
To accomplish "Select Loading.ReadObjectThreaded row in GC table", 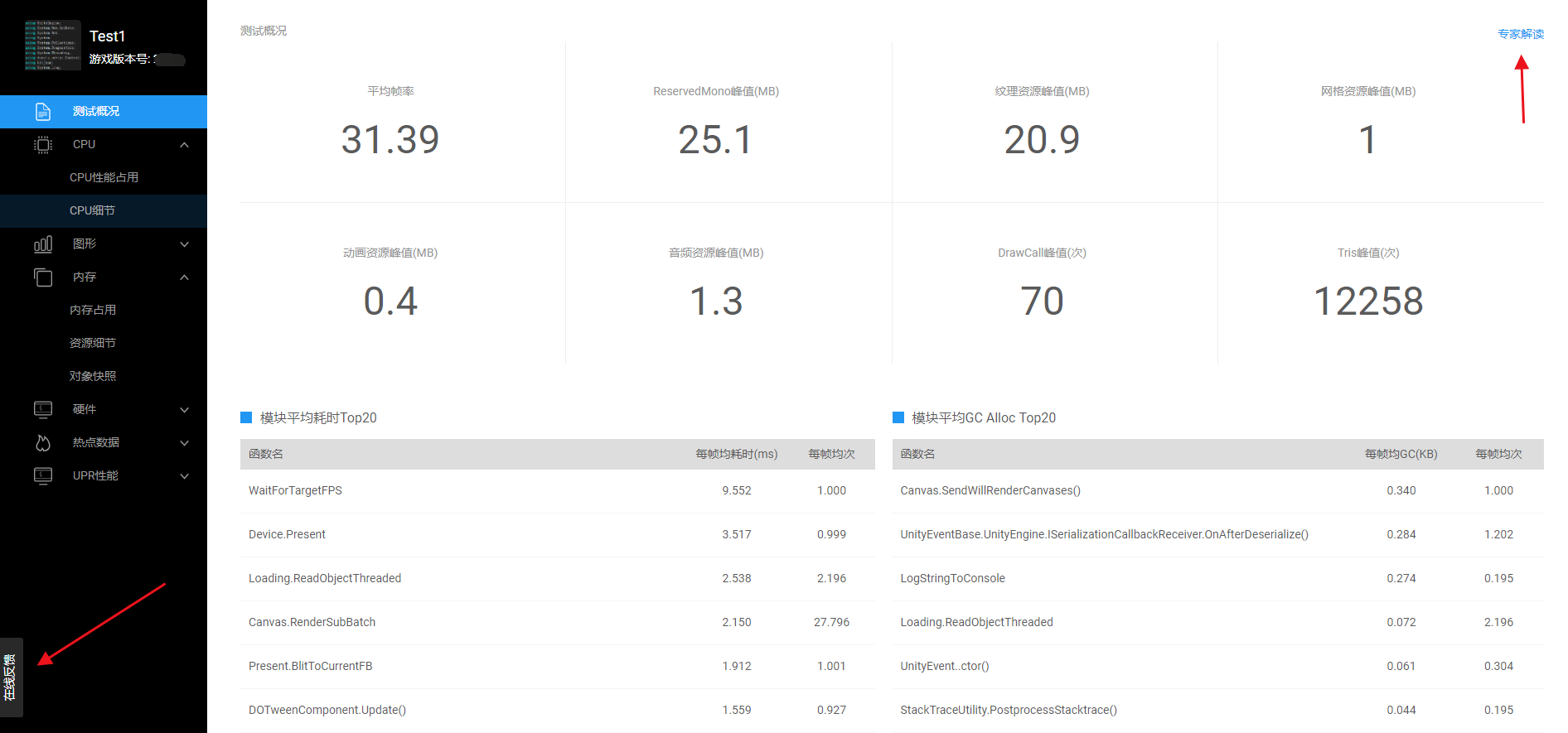I will [1217, 622].
